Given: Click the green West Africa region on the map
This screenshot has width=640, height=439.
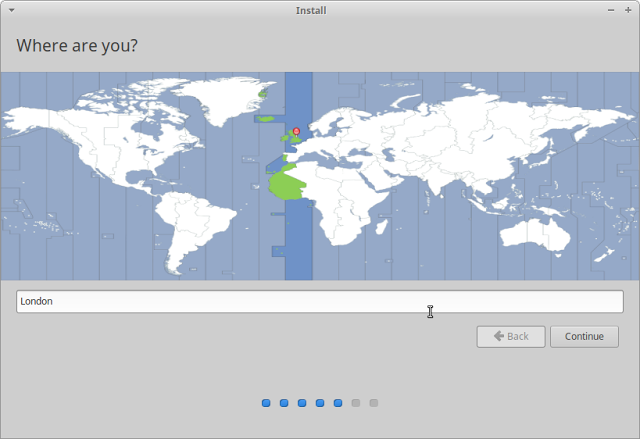Looking at the screenshot, I should 286,185.
